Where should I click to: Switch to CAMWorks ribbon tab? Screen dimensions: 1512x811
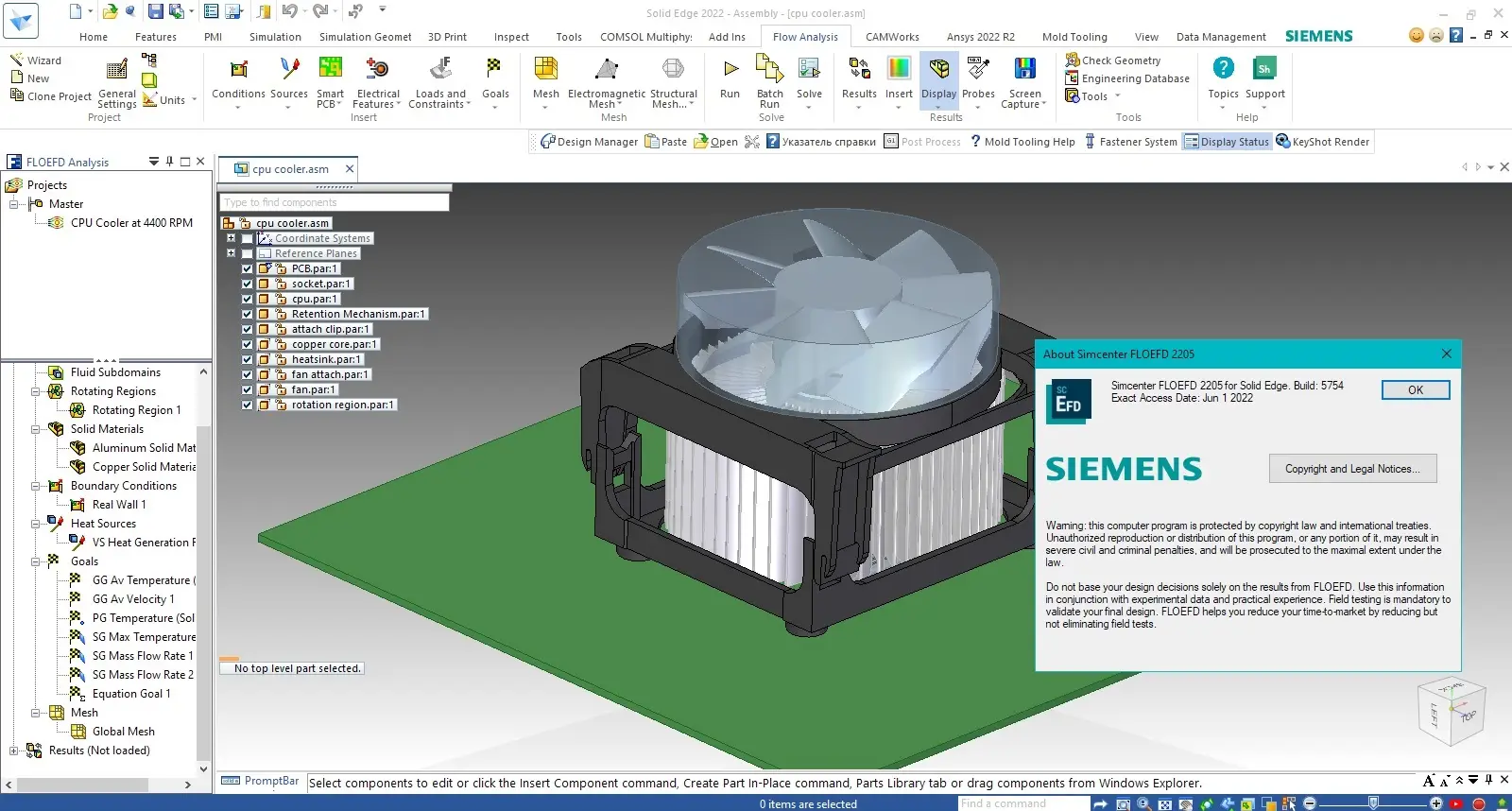(x=892, y=37)
